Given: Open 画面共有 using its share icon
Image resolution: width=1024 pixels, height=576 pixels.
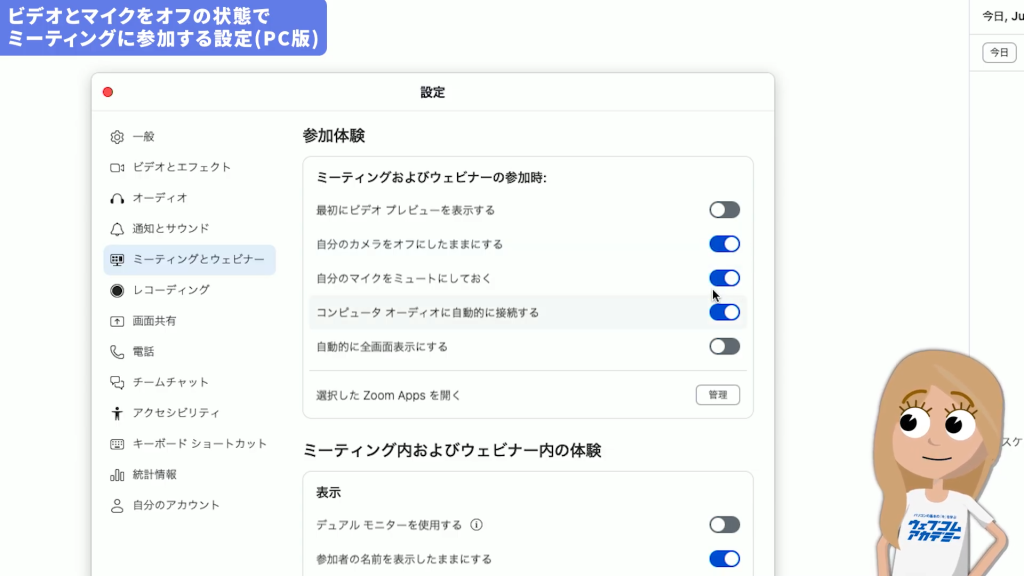Looking at the screenshot, I should pos(117,322).
